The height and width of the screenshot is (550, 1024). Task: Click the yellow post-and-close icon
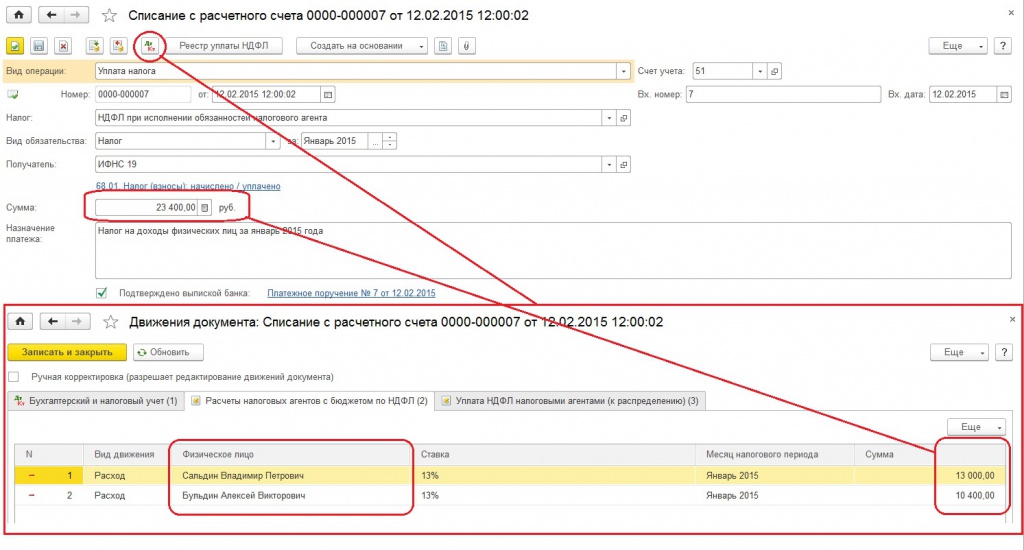pyautogui.click(x=15, y=46)
